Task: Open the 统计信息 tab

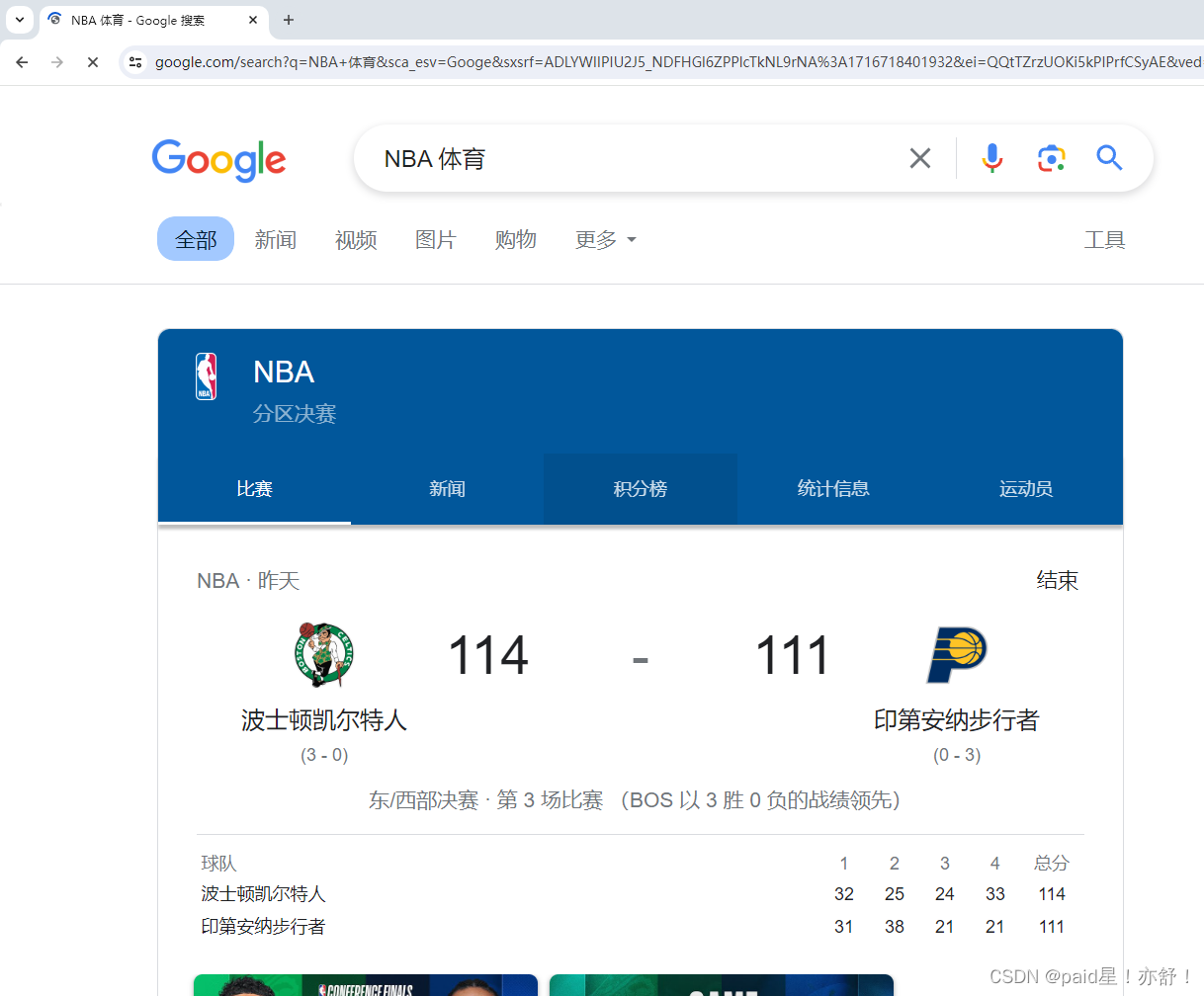Action: coord(833,489)
